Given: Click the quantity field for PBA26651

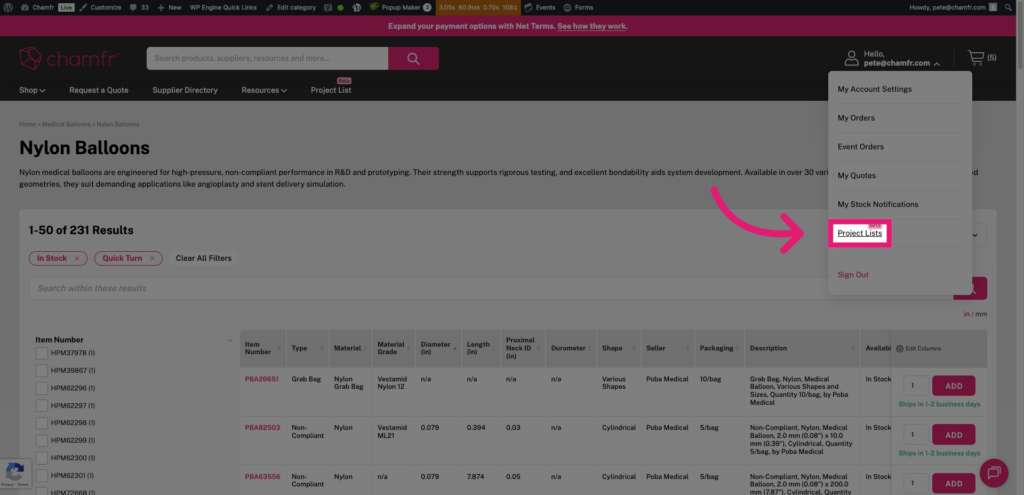Looking at the screenshot, I should pos(916,386).
